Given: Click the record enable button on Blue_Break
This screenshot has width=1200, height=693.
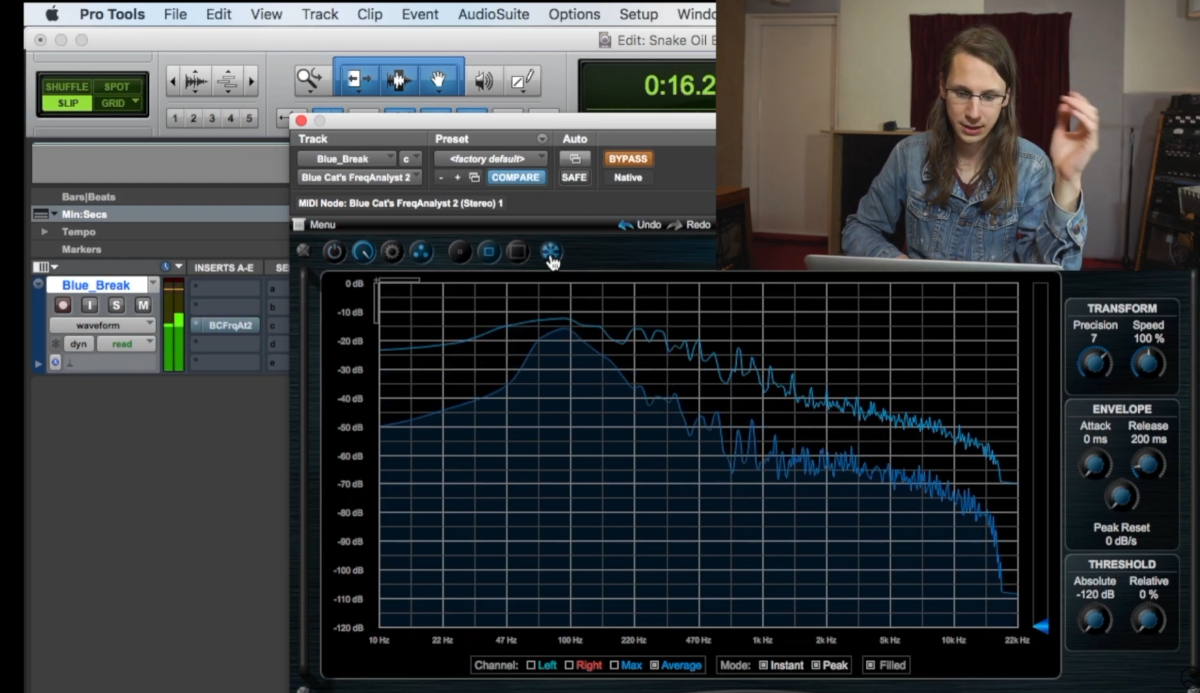Looking at the screenshot, I should [x=63, y=305].
